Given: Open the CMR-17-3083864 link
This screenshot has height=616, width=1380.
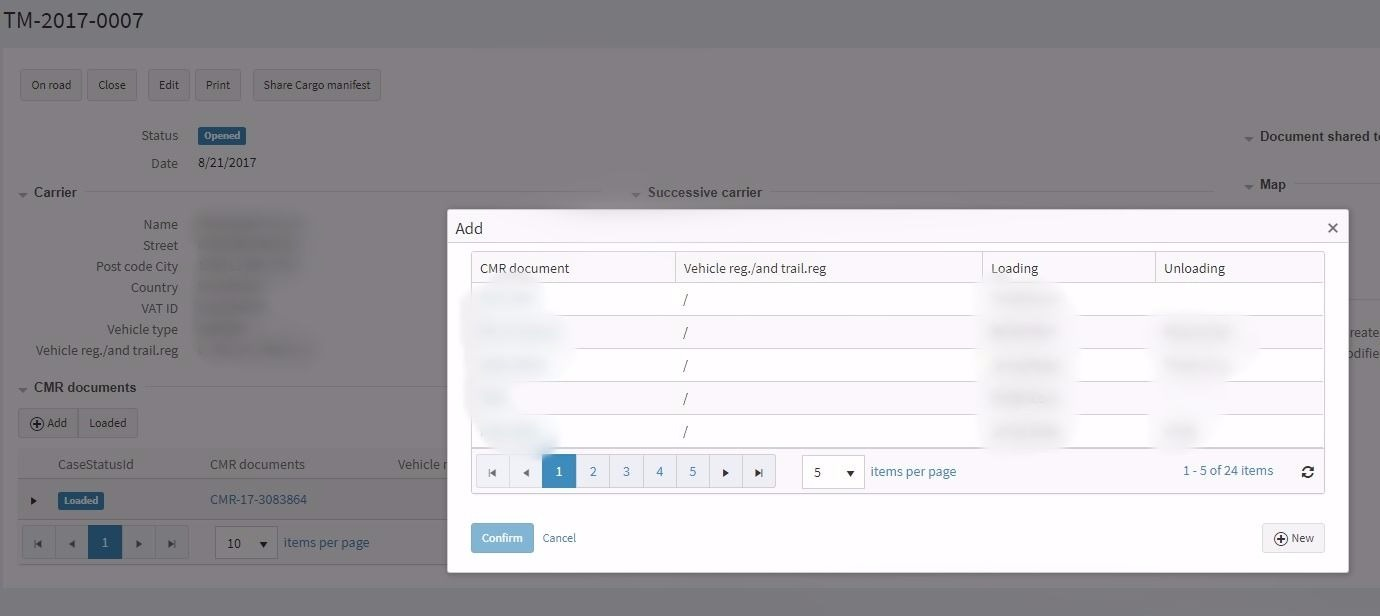Looking at the screenshot, I should (x=258, y=499).
